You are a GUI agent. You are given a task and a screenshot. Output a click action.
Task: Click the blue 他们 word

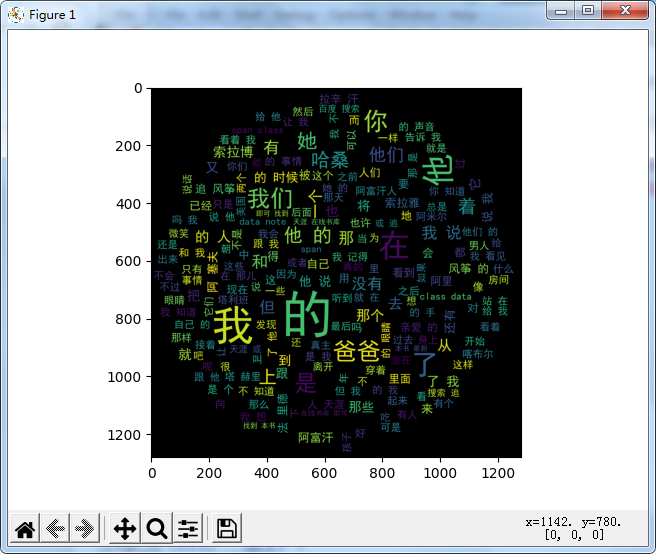pyautogui.click(x=386, y=155)
